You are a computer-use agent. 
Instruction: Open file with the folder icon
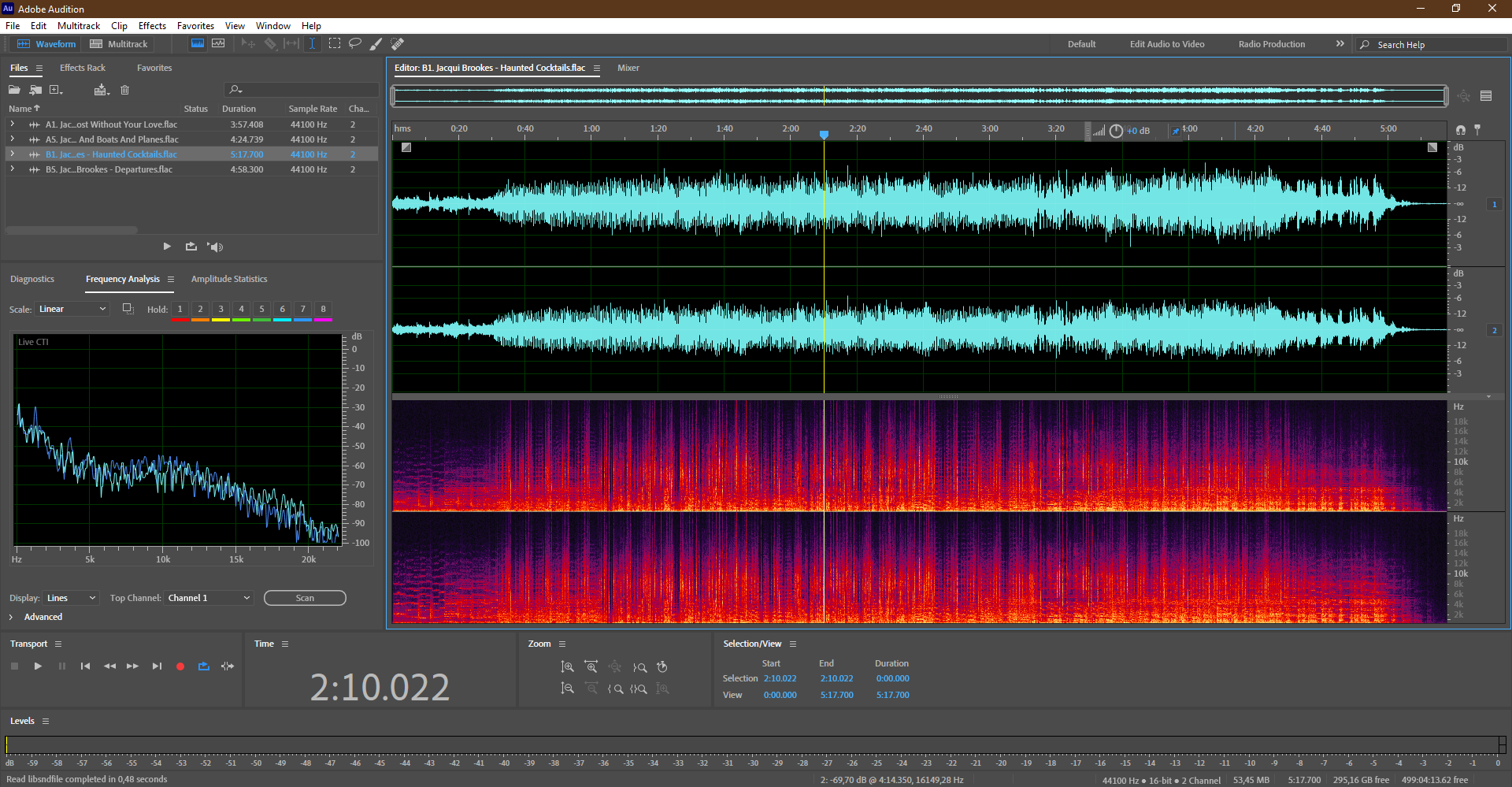tap(14, 90)
